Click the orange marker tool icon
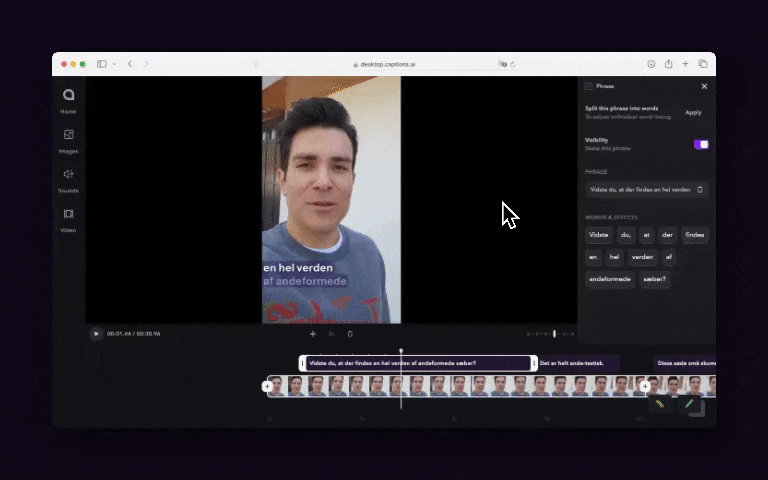 pos(660,404)
